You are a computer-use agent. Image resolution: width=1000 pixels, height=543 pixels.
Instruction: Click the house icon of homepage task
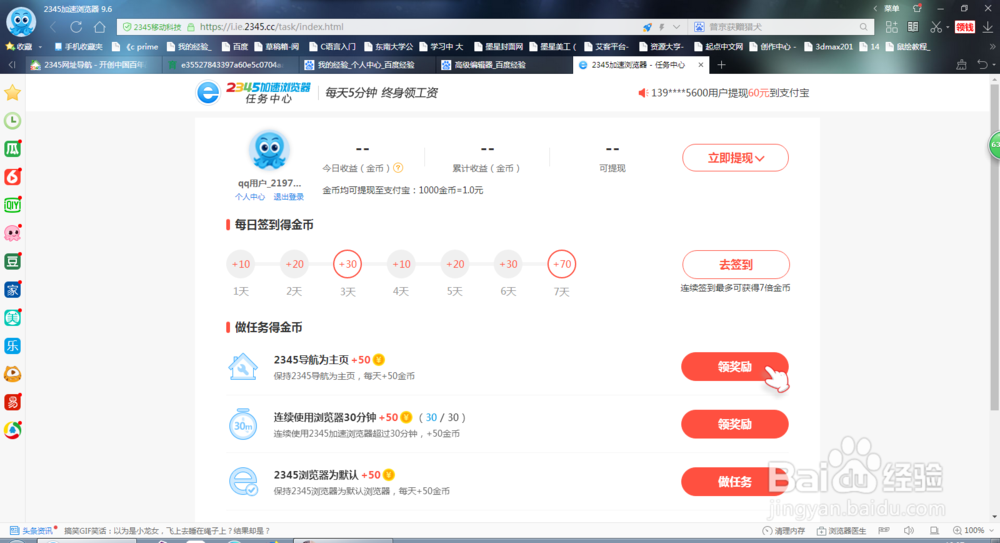point(243,367)
